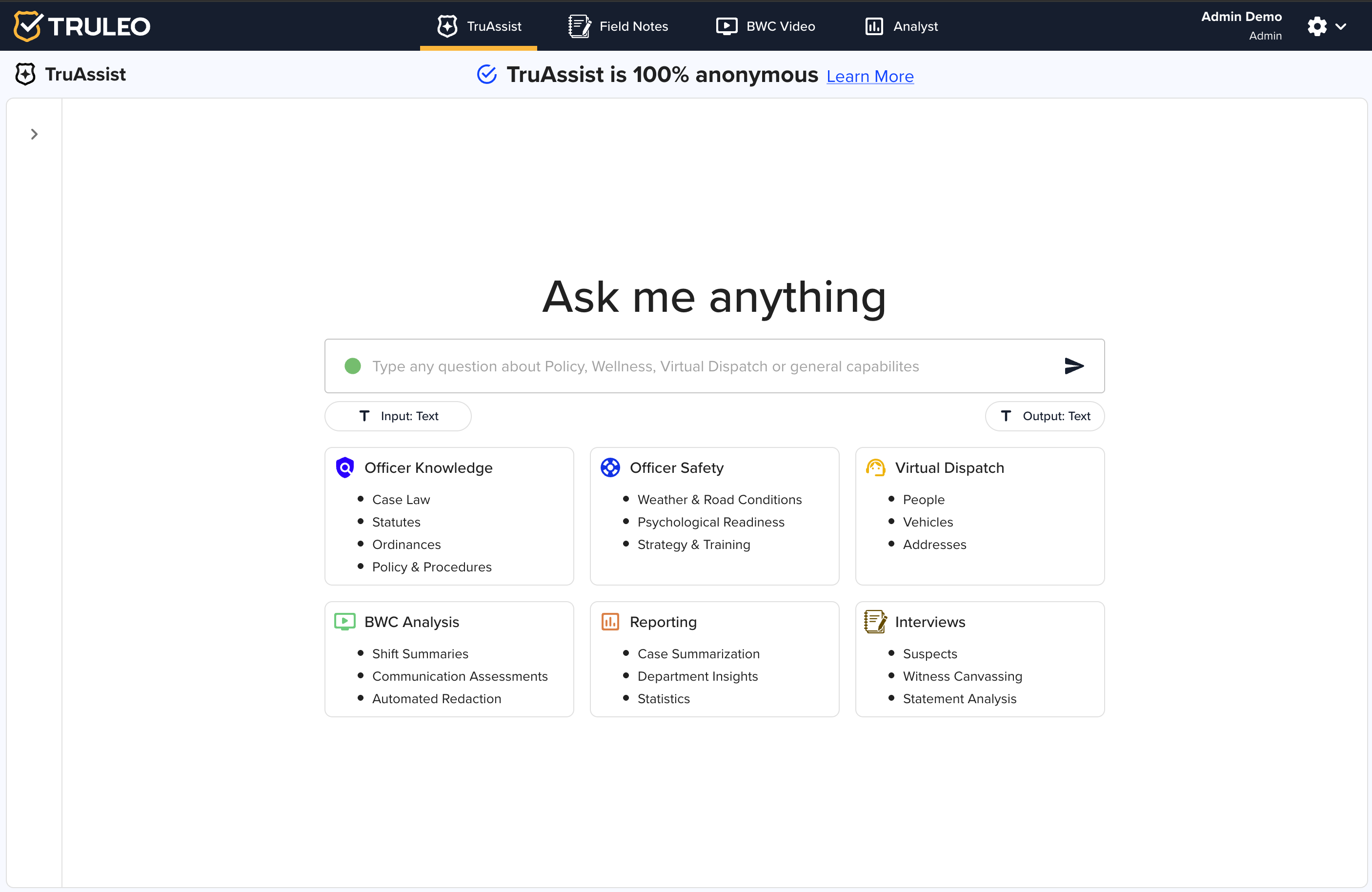The image size is (1372, 892).
Task: Click the Analyst chart icon
Action: (x=874, y=26)
